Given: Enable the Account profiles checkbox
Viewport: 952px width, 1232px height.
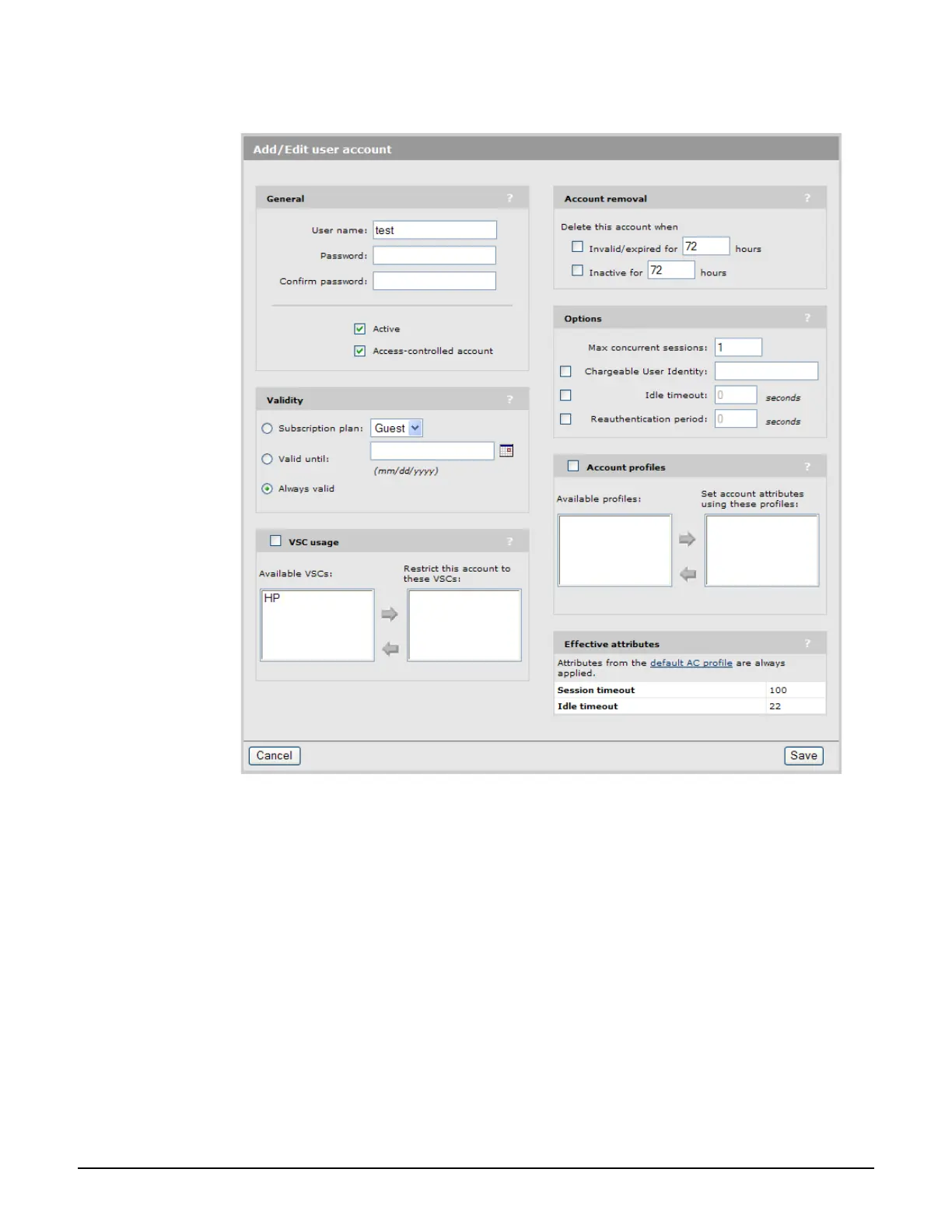Looking at the screenshot, I should [x=573, y=466].
